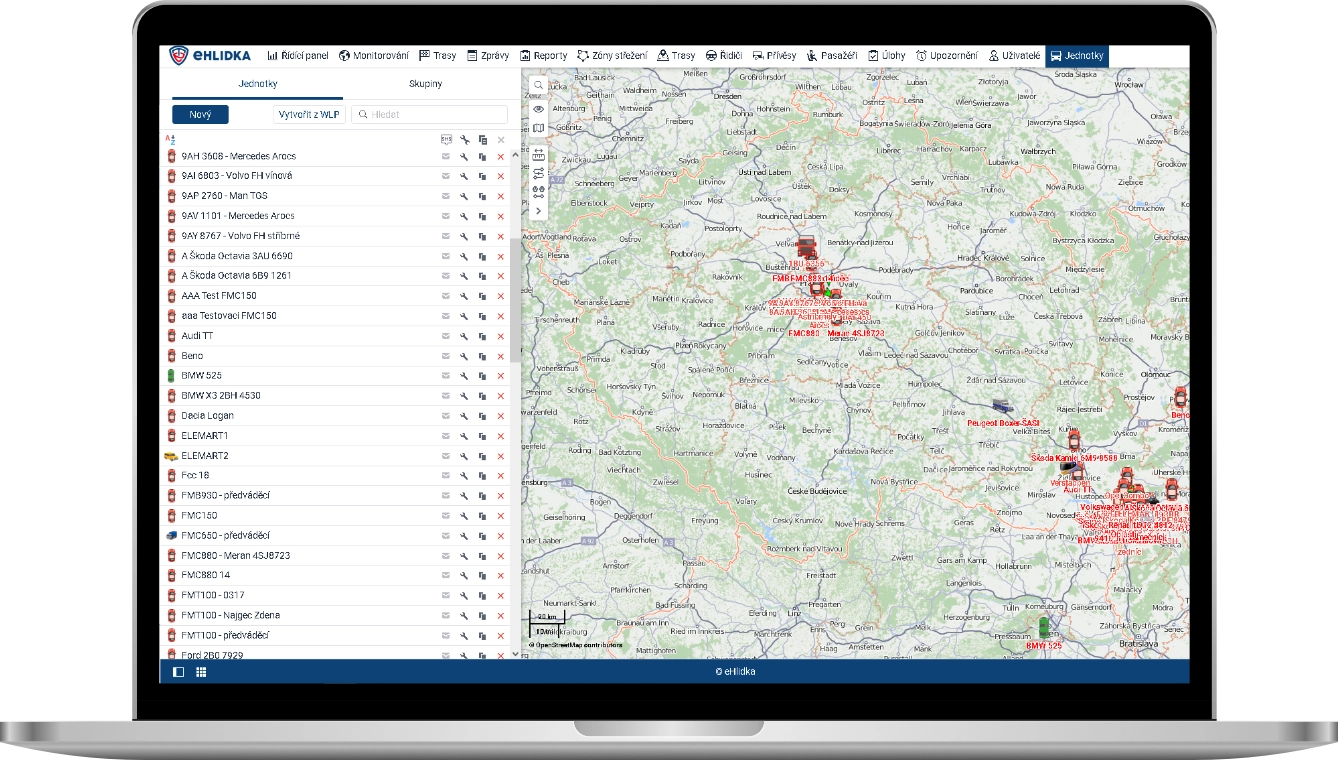Go to the Úlohy section

click(887, 56)
